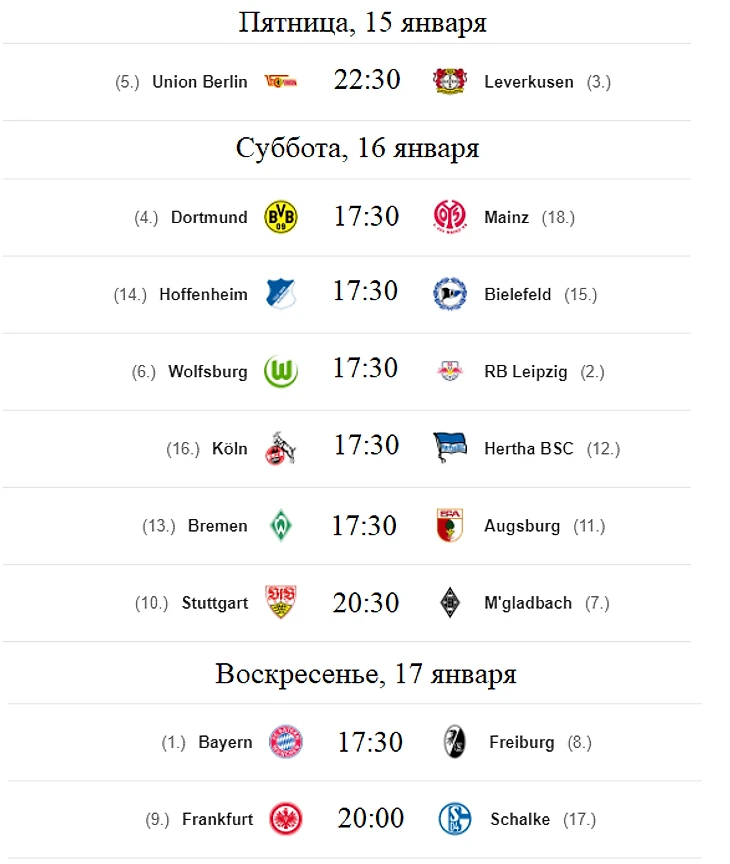Click the Stuttgart VfB crest
Viewport: 730px width, 864px height.
280,602
